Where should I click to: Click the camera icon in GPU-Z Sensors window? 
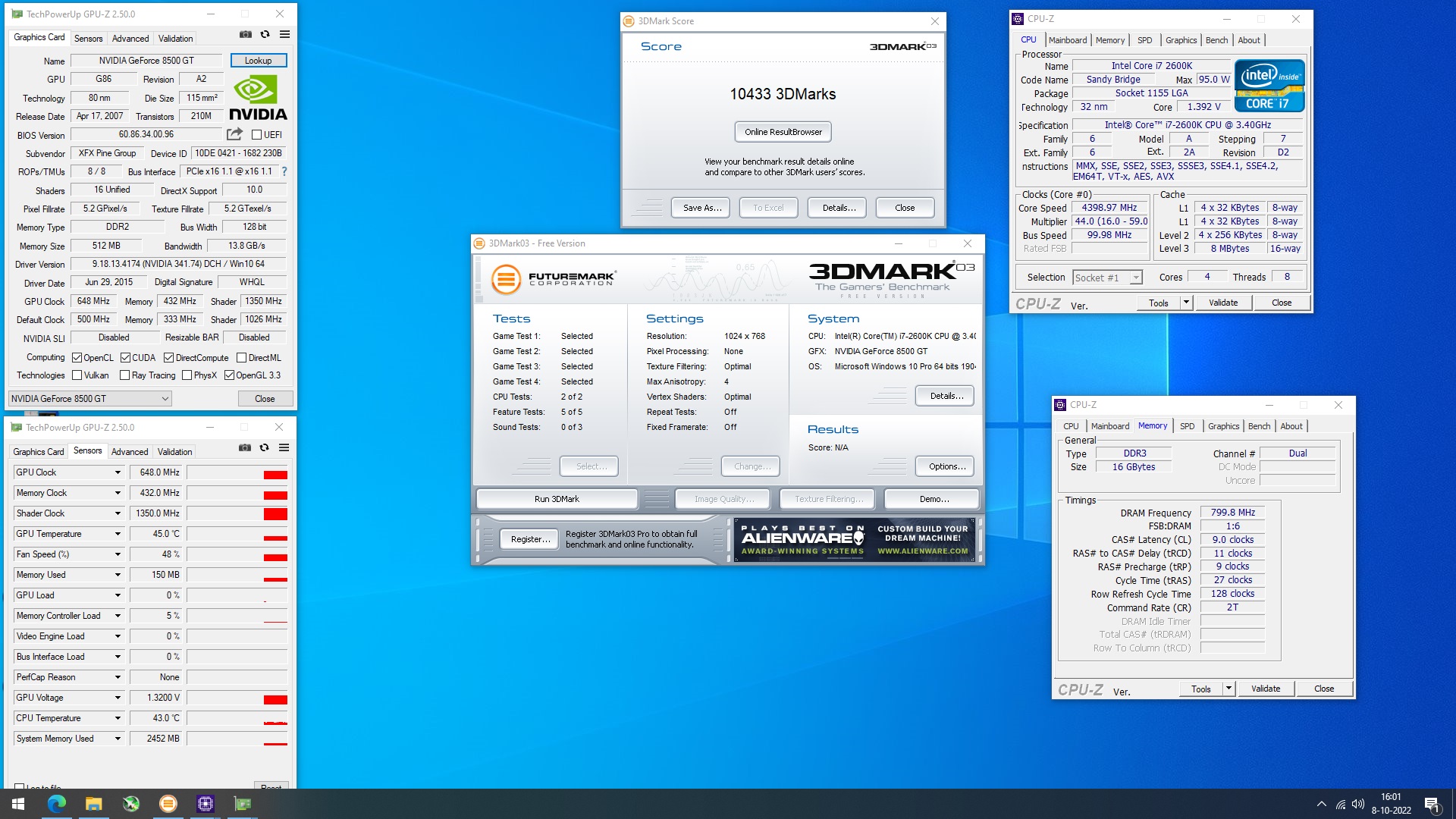coord(244,447)
